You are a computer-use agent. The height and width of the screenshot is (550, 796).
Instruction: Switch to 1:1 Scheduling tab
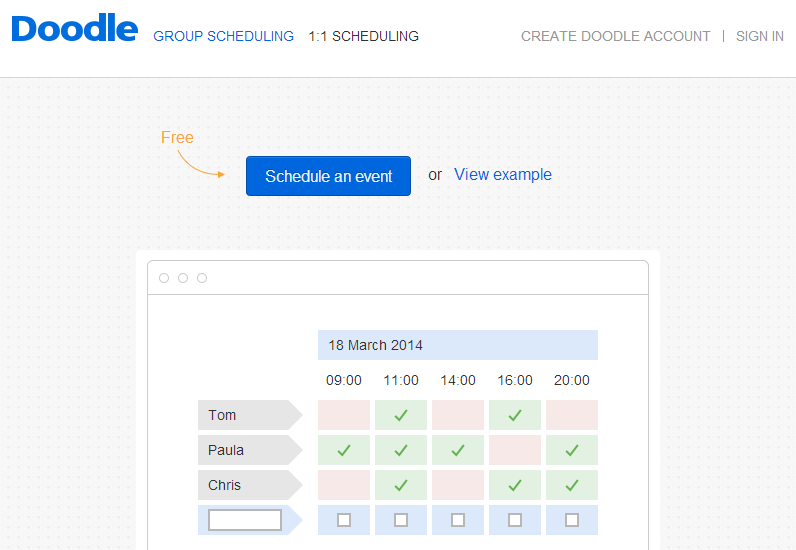coord(363,36)
